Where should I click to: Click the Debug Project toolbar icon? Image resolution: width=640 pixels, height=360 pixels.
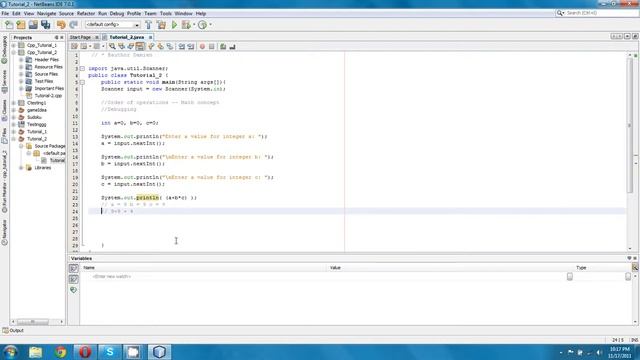[186, 25]
